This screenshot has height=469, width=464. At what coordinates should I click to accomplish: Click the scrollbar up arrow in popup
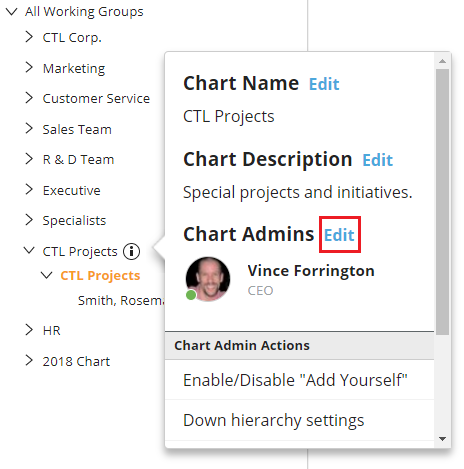(x=442, y=61)
